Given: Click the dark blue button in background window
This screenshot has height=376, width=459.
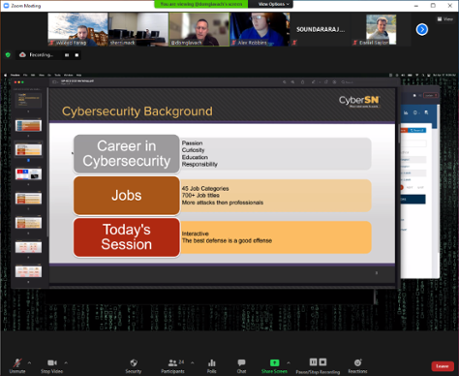Looking at the screenshot, I should tap(413, 199).
